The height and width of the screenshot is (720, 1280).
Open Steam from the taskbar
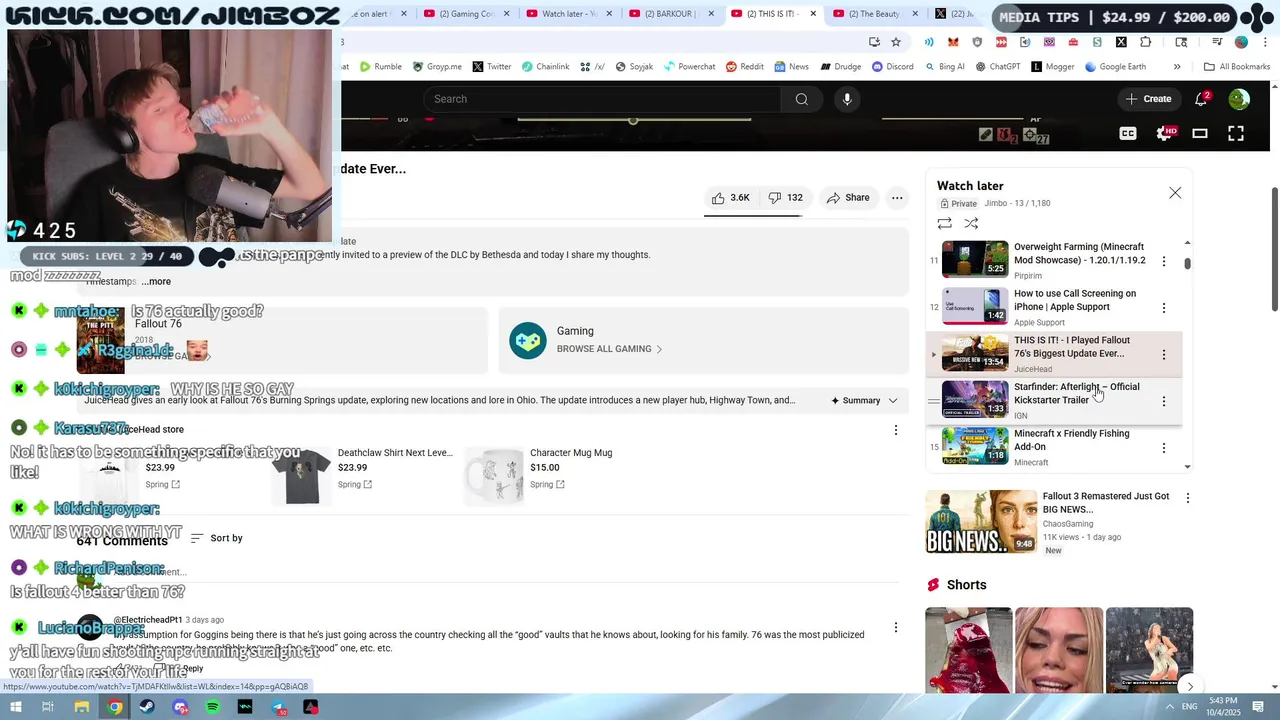pos(147,707)
